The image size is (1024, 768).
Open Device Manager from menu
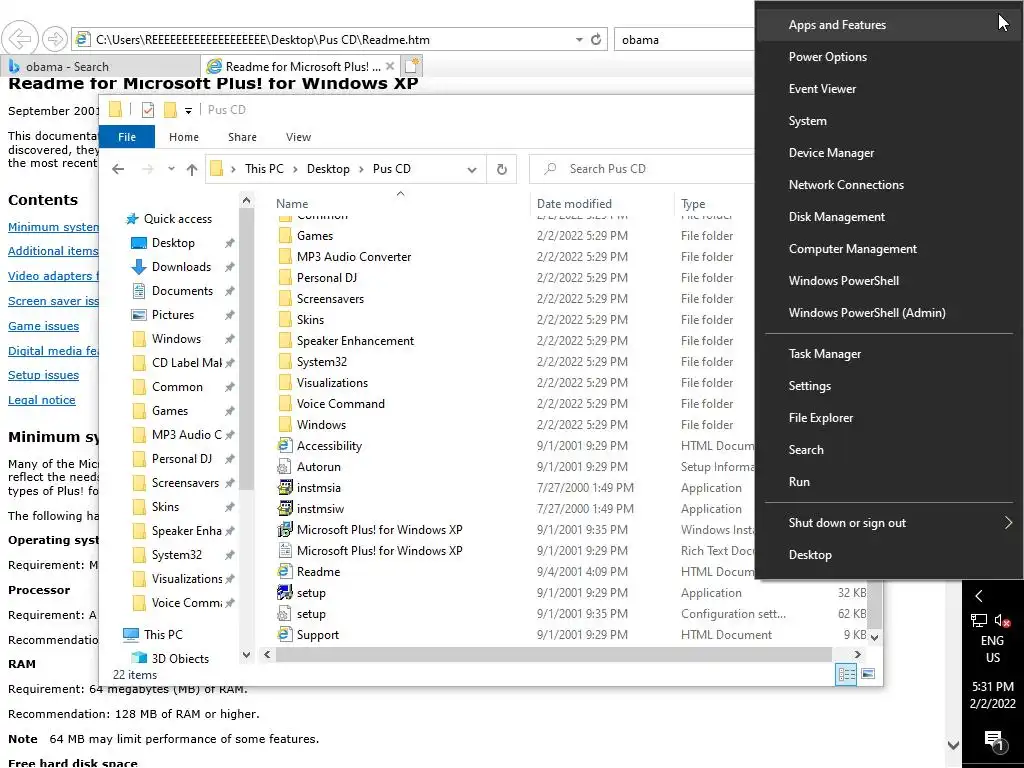click(889, 153)
